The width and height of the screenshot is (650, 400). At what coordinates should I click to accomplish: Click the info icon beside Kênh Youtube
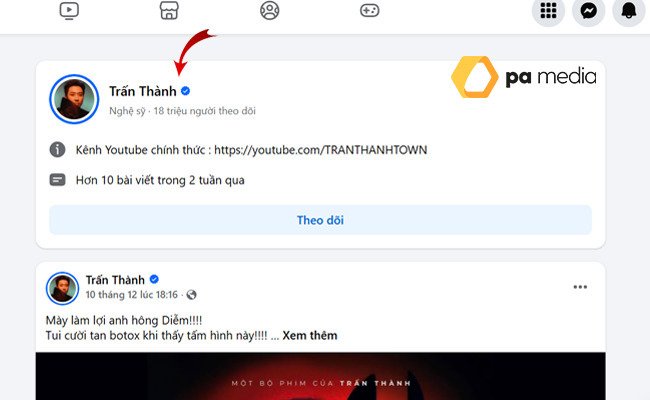58,149
